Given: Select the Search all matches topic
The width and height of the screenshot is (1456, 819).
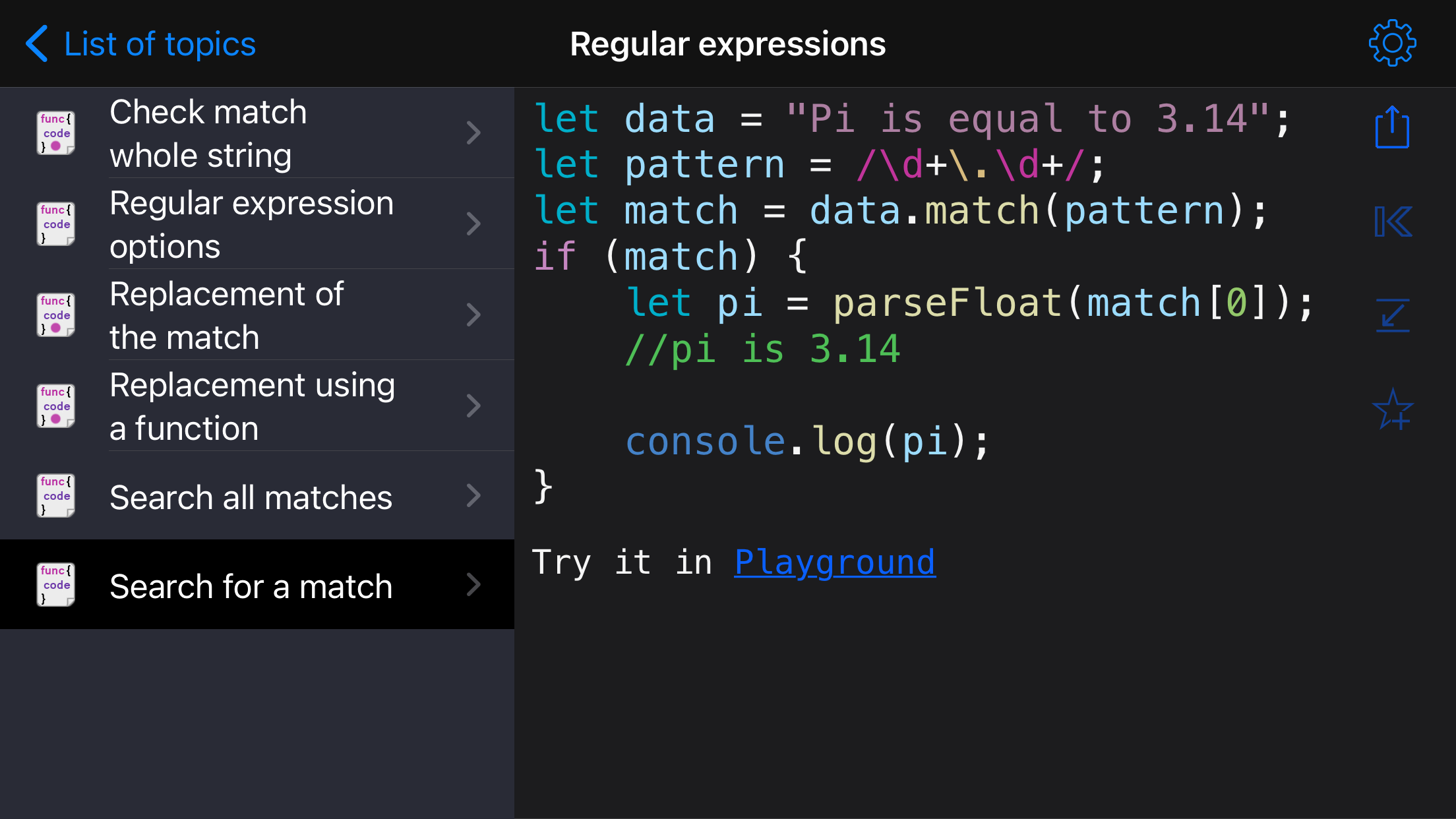Looking at the screenshot, I should point(251,497).
